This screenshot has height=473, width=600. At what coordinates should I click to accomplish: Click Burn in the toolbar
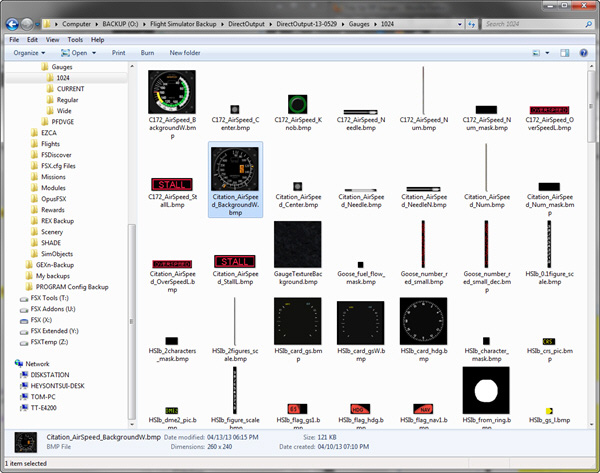[x=147, y=53]
